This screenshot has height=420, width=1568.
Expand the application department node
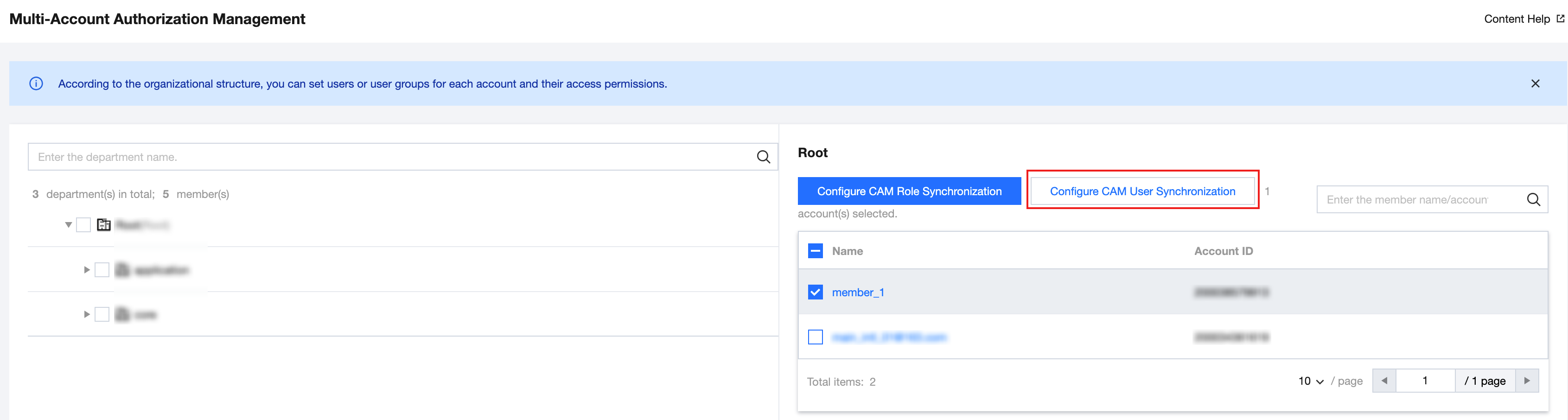[x=86, y=270]
